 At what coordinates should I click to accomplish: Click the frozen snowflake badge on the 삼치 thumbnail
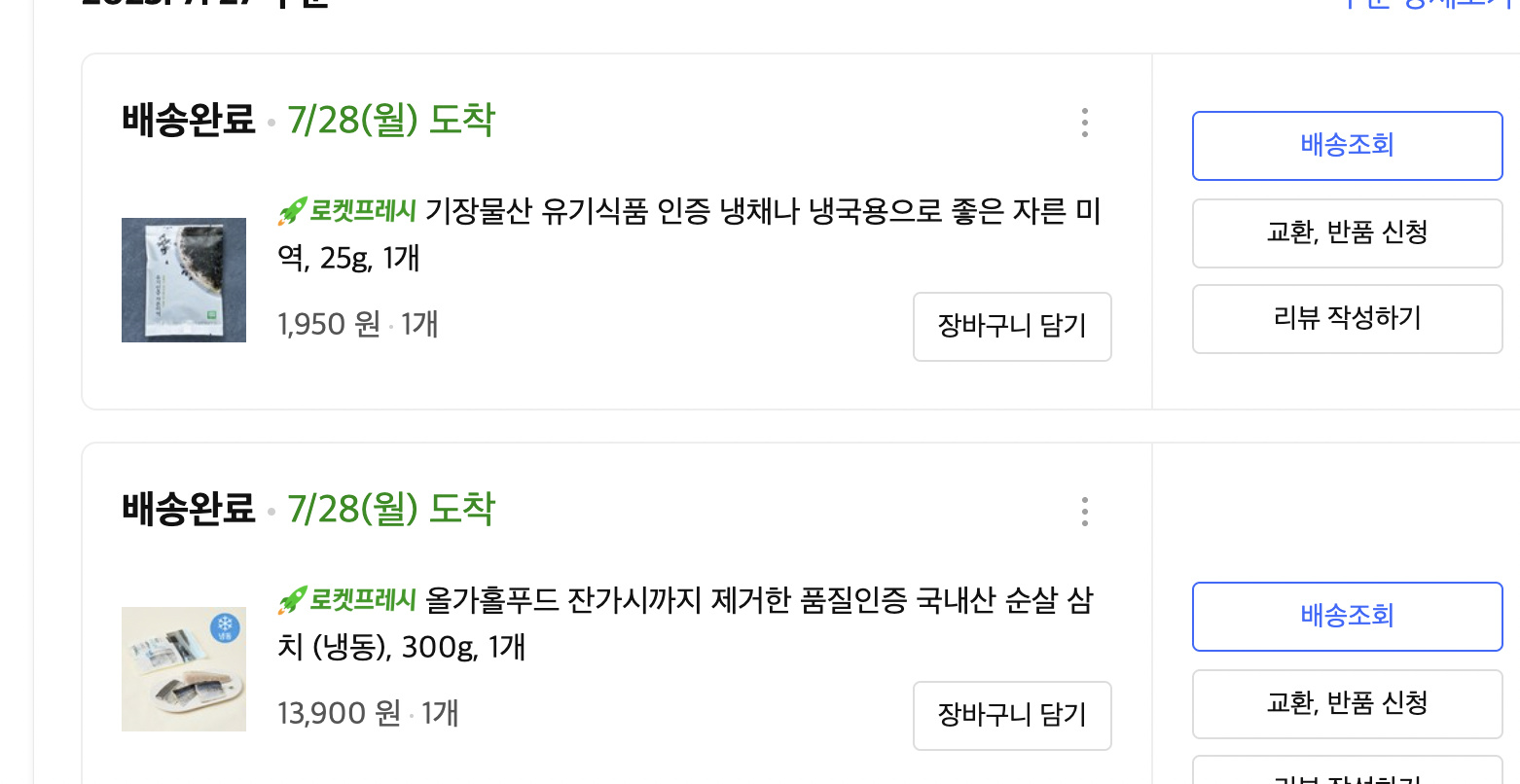[x=225, y=627]
